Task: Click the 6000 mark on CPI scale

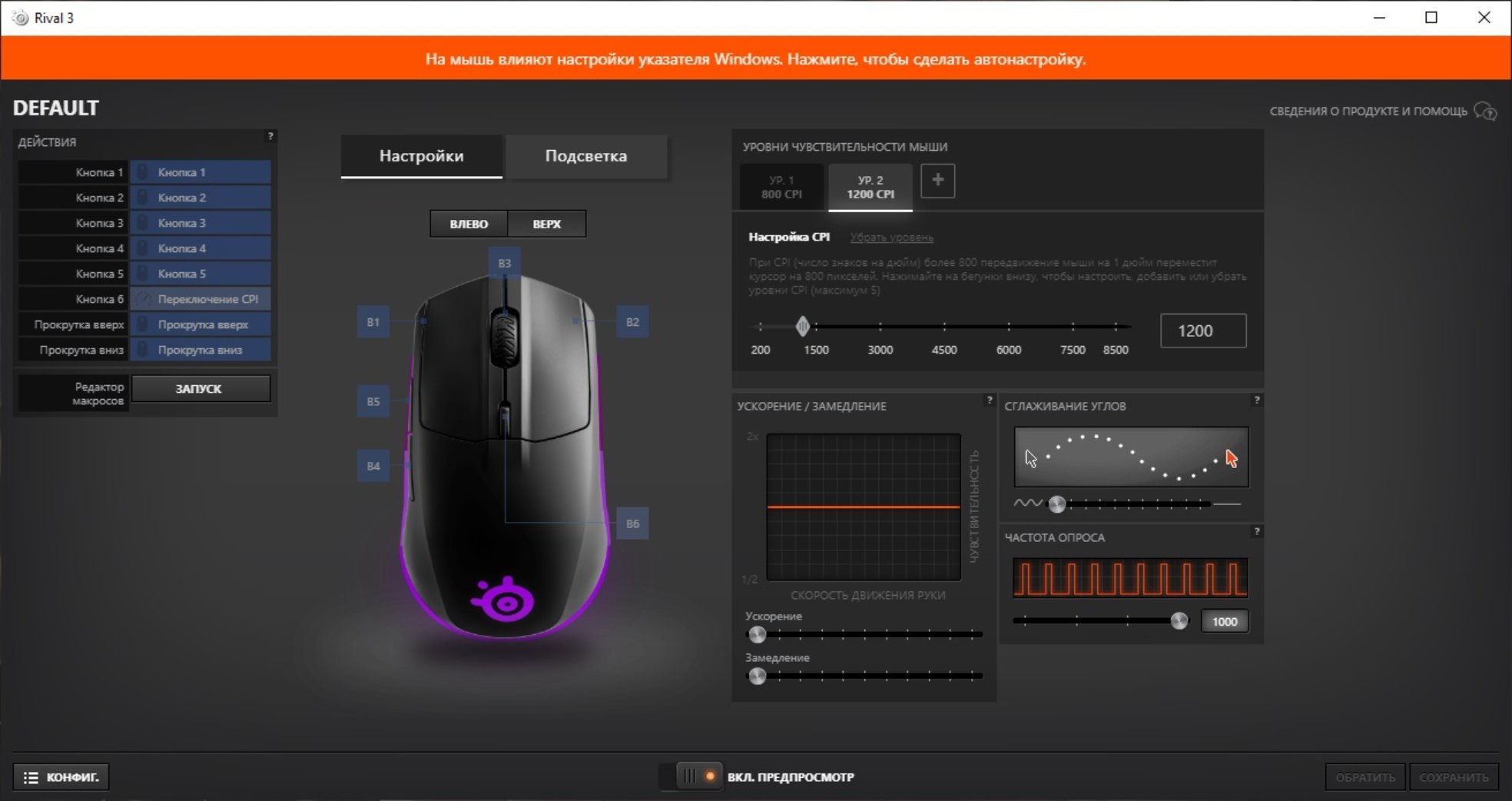Action: 1009,350
